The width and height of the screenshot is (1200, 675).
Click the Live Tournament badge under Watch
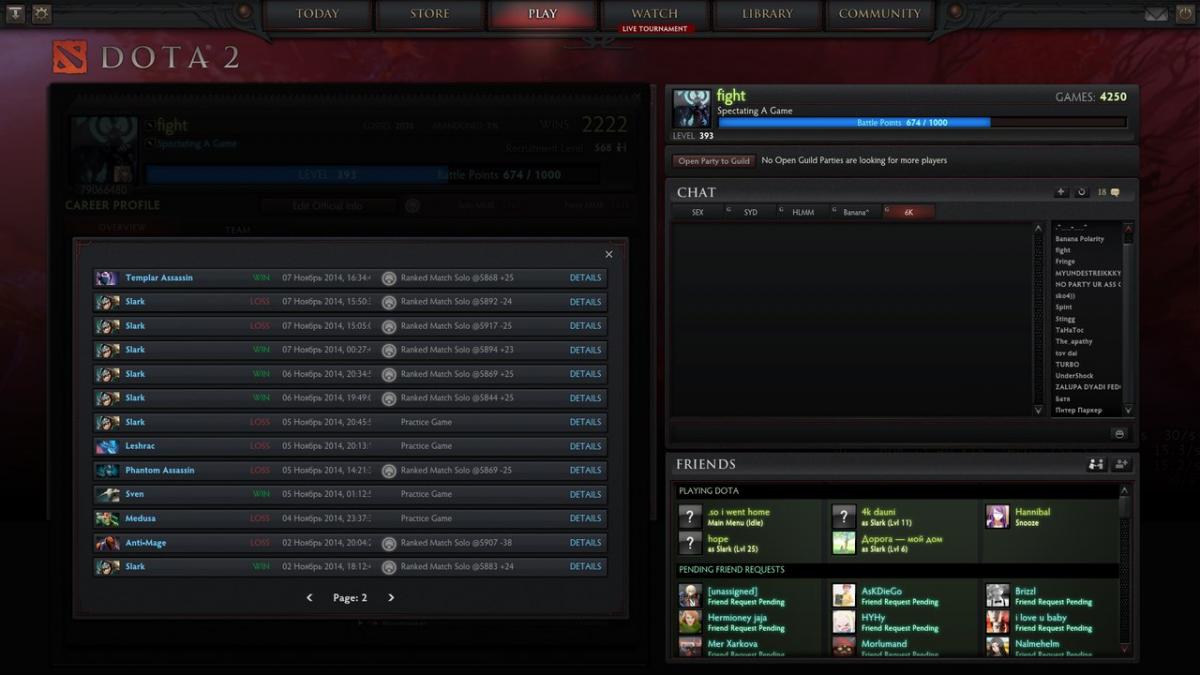click(x=655, y=29)
